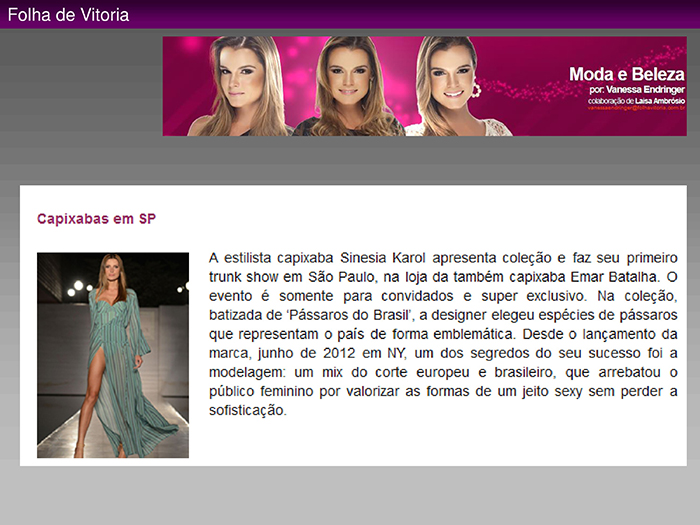Click 'Pássaros do Brasil' collection name
This screenshot has height=525, width=700.
click(350, 315)
